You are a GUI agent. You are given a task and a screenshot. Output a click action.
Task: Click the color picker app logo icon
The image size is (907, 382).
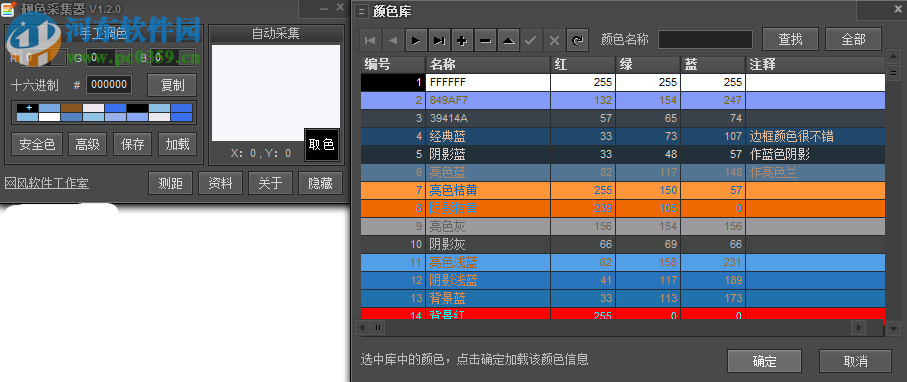coord(8,8)
